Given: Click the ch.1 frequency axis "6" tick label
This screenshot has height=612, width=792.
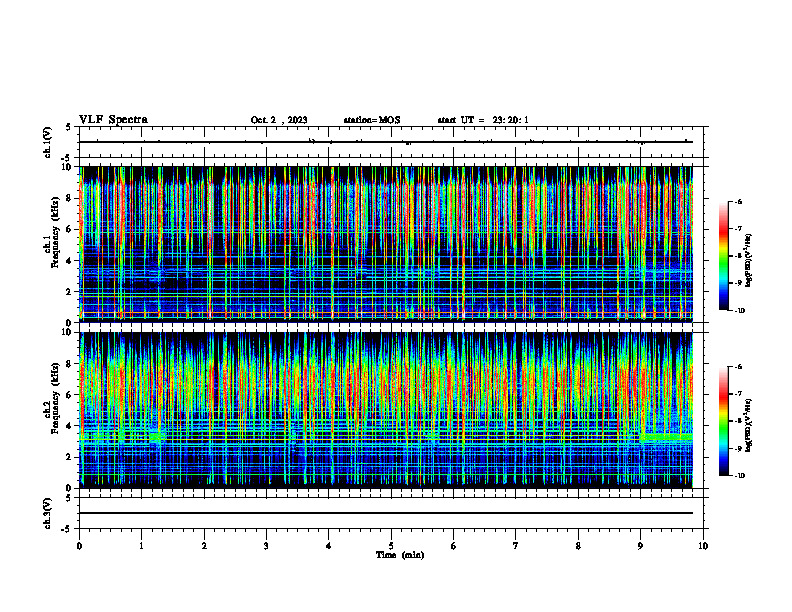Looking at the screenshot, I should pyautogui.click(x=70, y=229).
